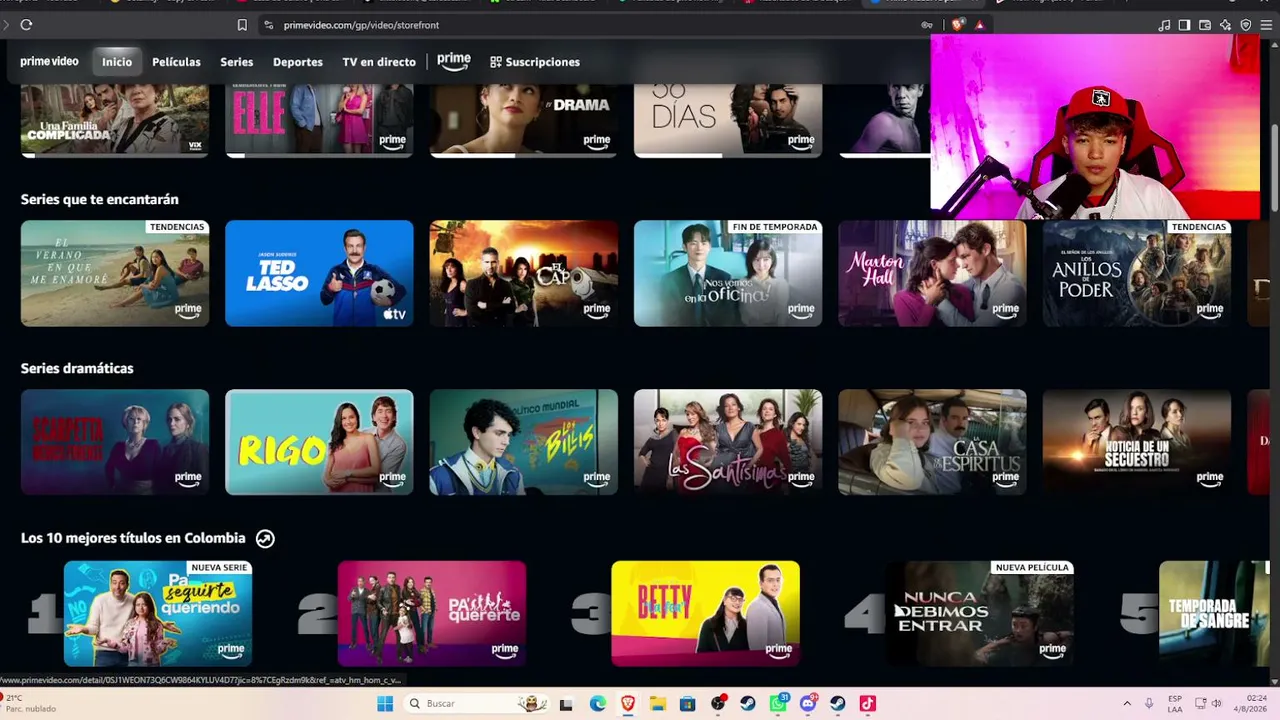Open the volume speaker icon in tray
1280x720 pixels.
coord(1217,704)
